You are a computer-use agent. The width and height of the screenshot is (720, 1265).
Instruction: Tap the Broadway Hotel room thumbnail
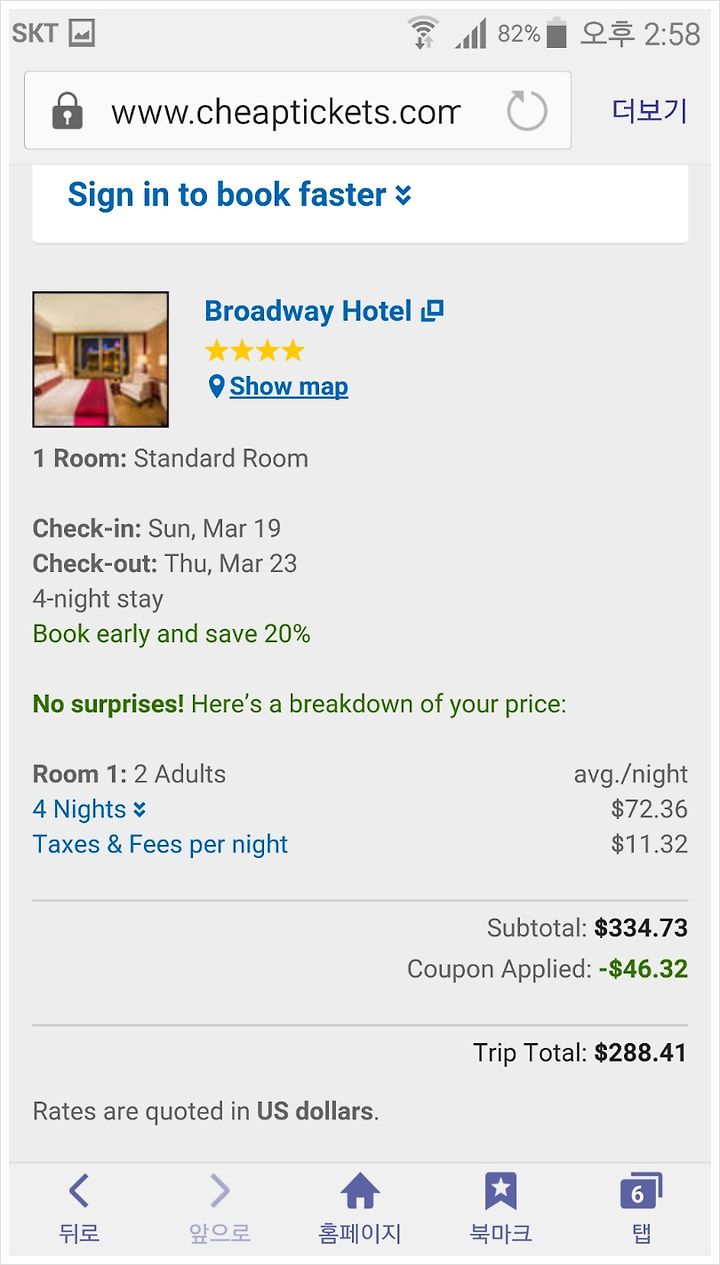click(100, 359)
